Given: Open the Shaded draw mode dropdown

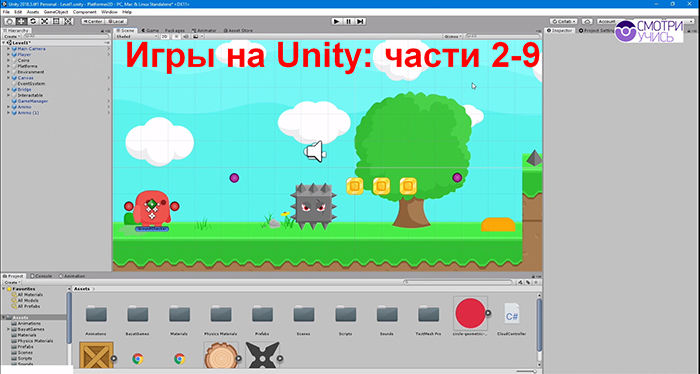Looking at the screenshot, I should click(x=137, y=37).
